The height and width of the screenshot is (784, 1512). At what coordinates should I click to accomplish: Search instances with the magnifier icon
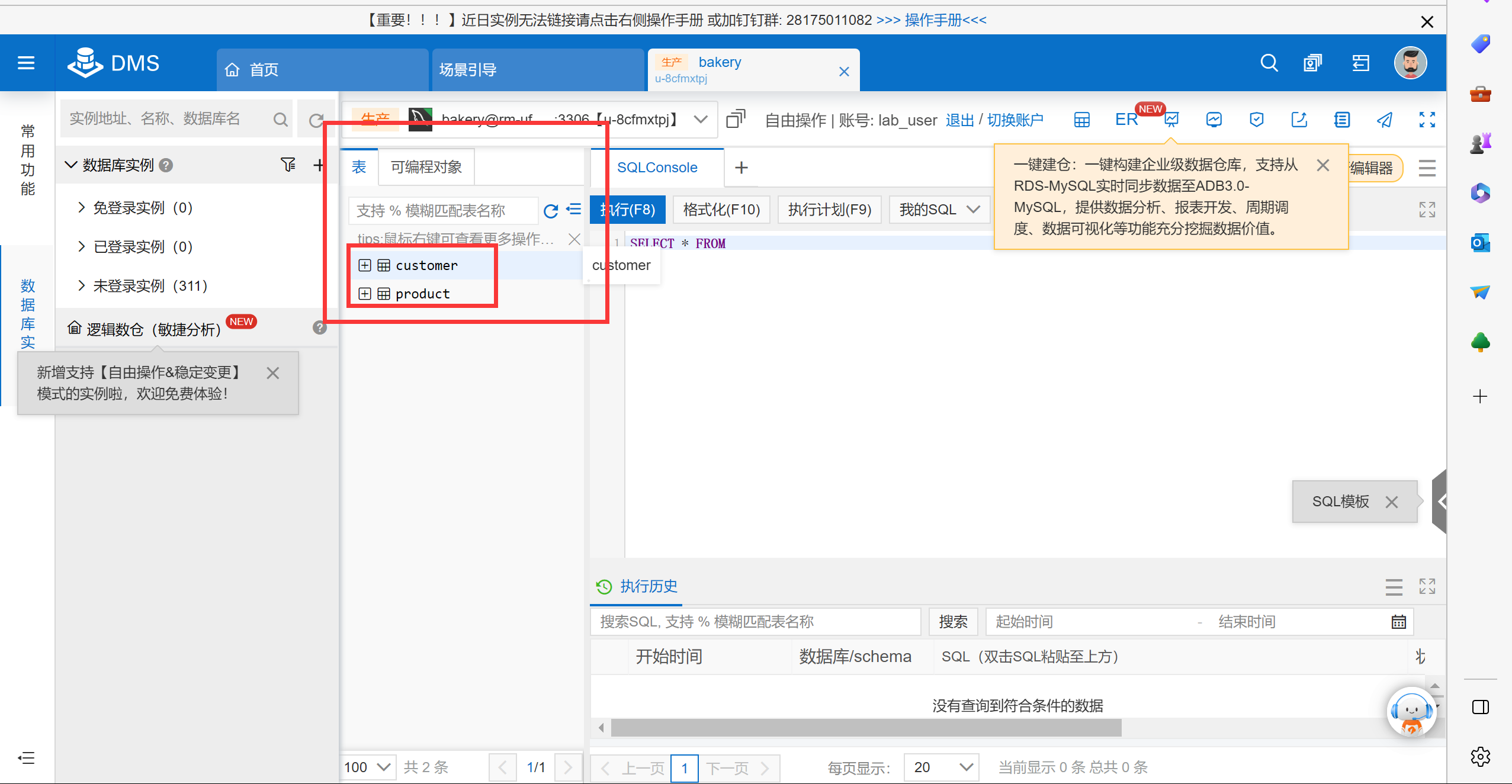pos(281,120)
